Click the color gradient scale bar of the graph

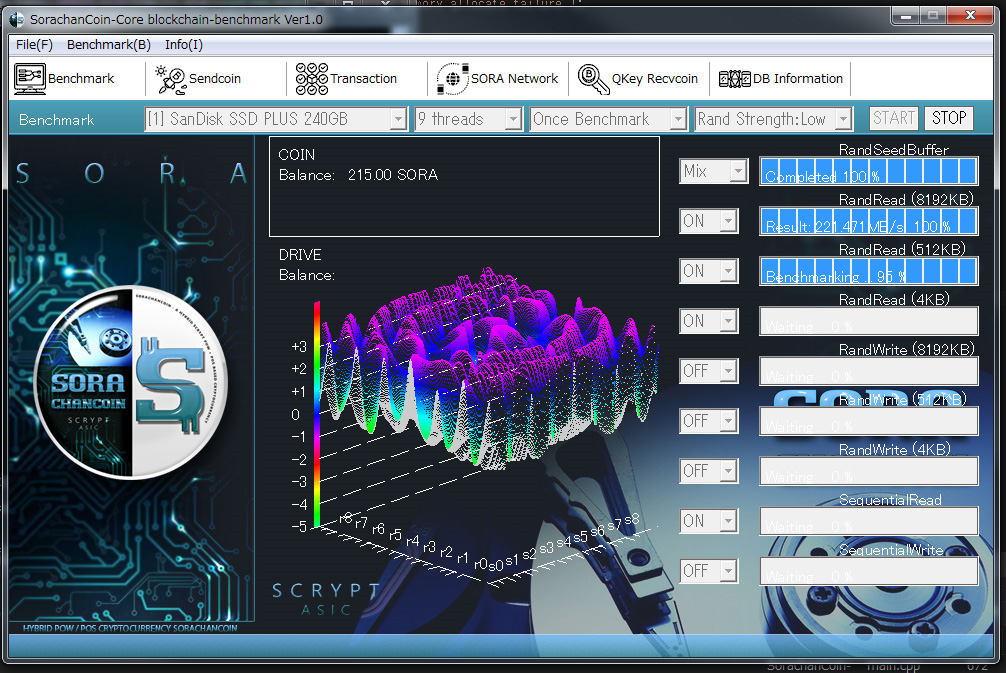tap(317, 415)
